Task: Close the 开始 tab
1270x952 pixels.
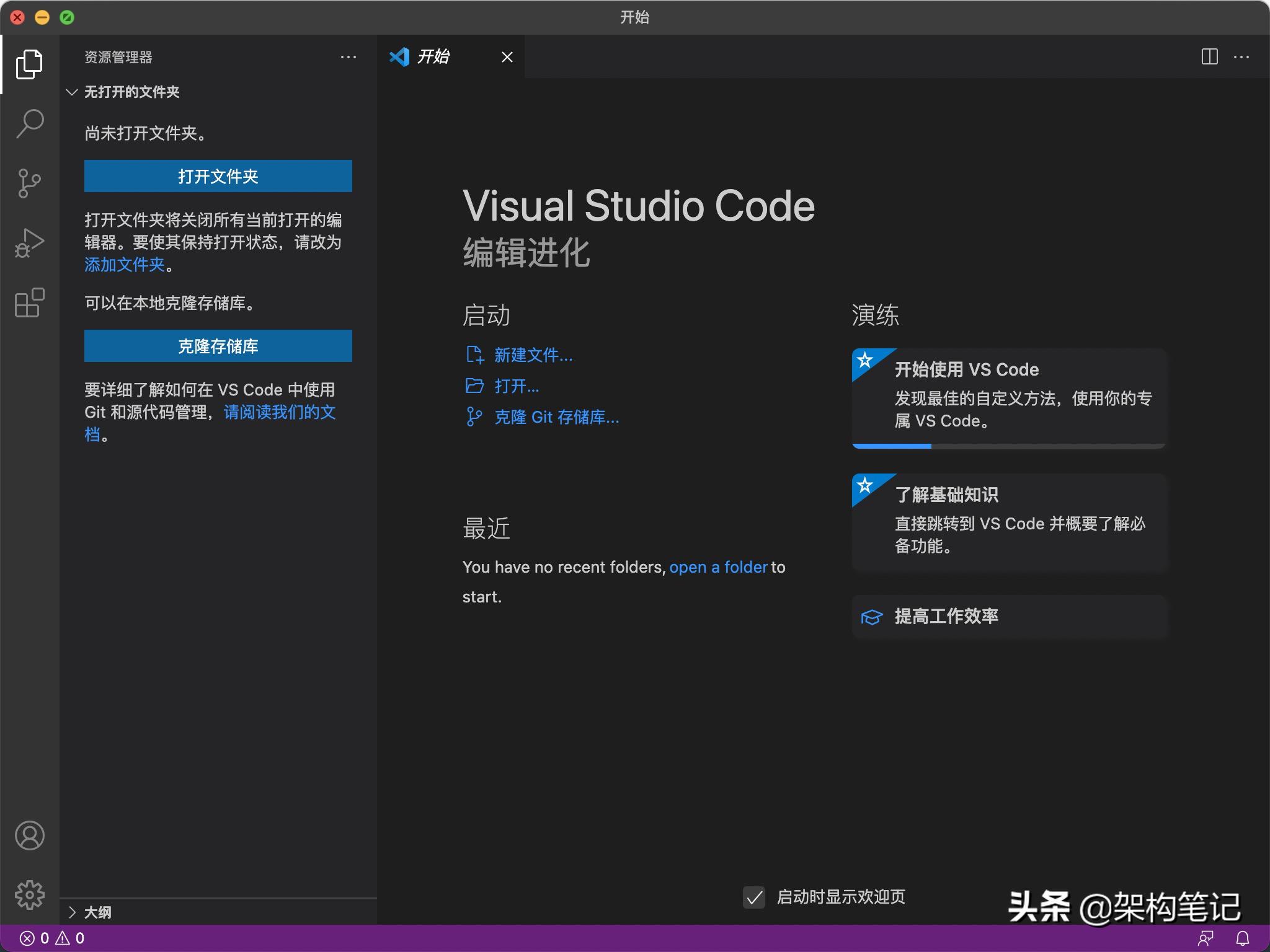Action: [x=507, y=57]
